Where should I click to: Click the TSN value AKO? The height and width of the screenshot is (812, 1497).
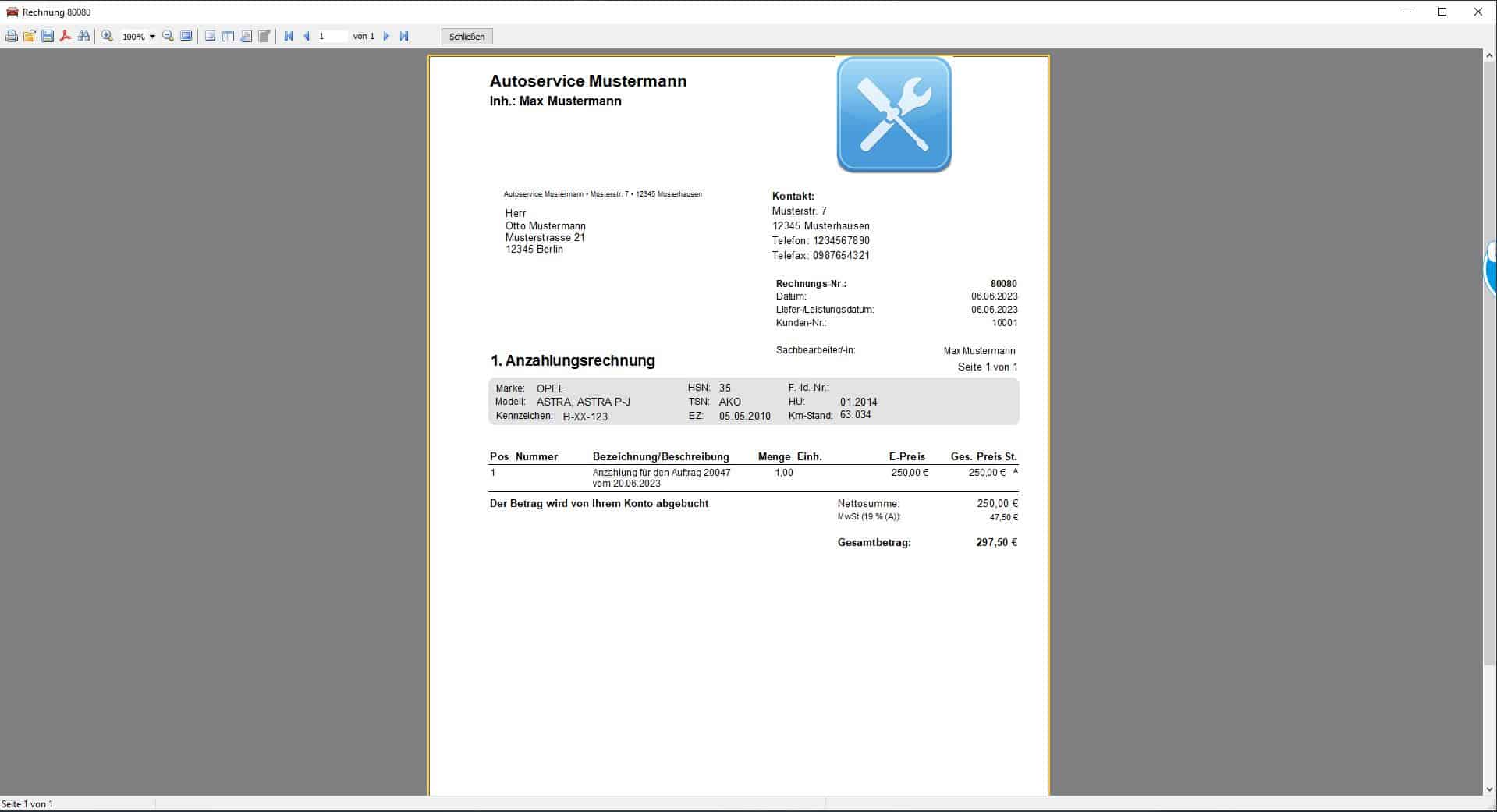coord(730,402)
